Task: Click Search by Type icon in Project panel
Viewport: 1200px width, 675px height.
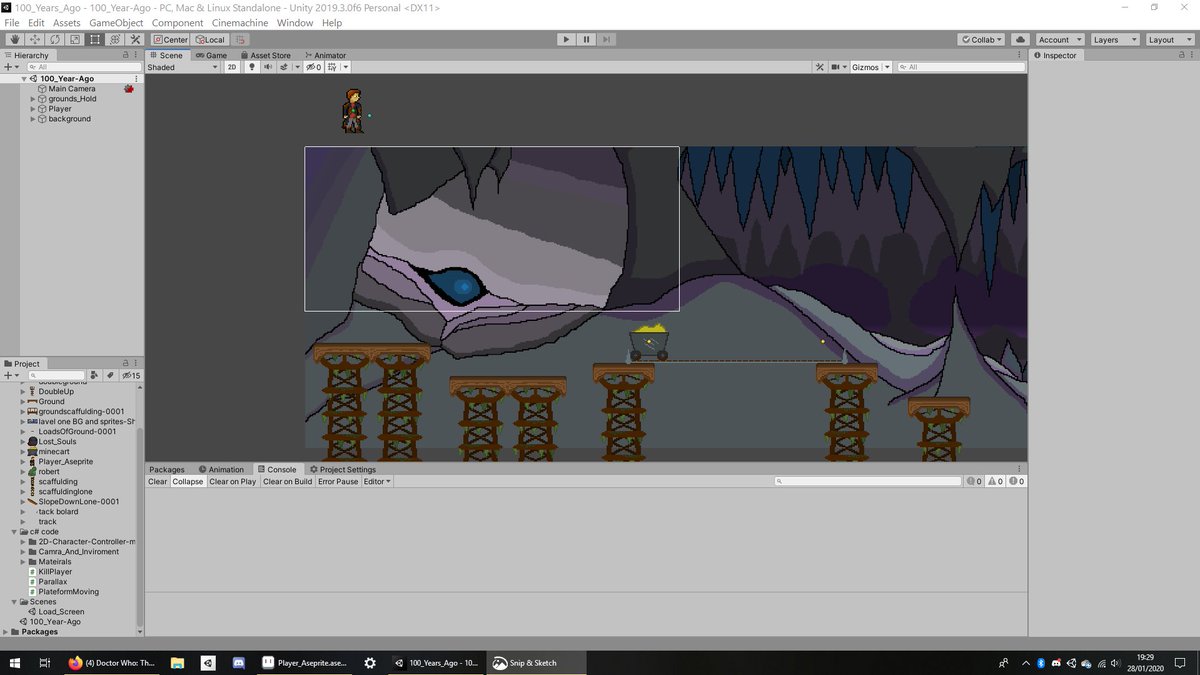Action: click(95, 375)
